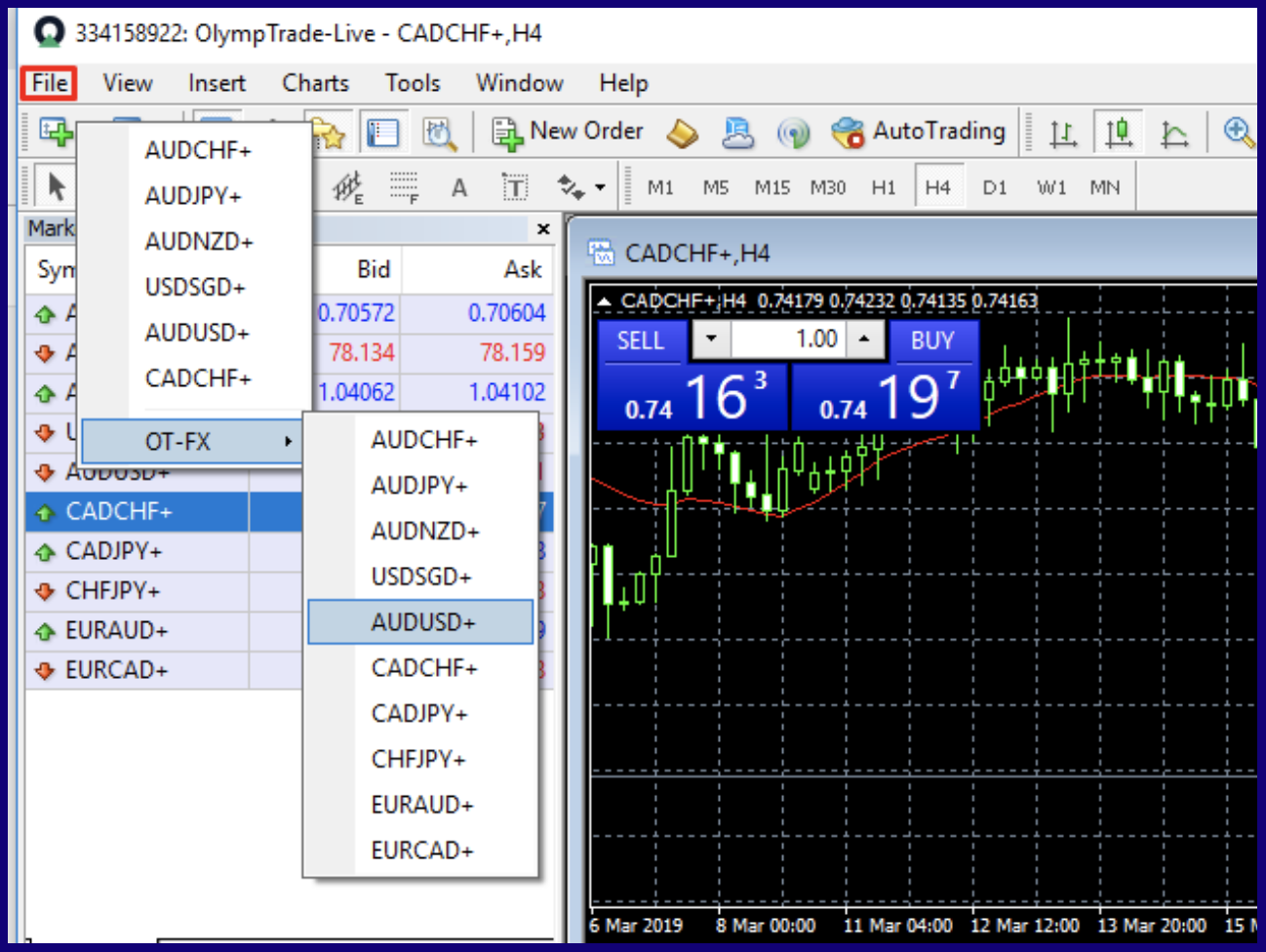Select the M30 timeframe
The image size is (1266, 952).
(x=827, y=187)
